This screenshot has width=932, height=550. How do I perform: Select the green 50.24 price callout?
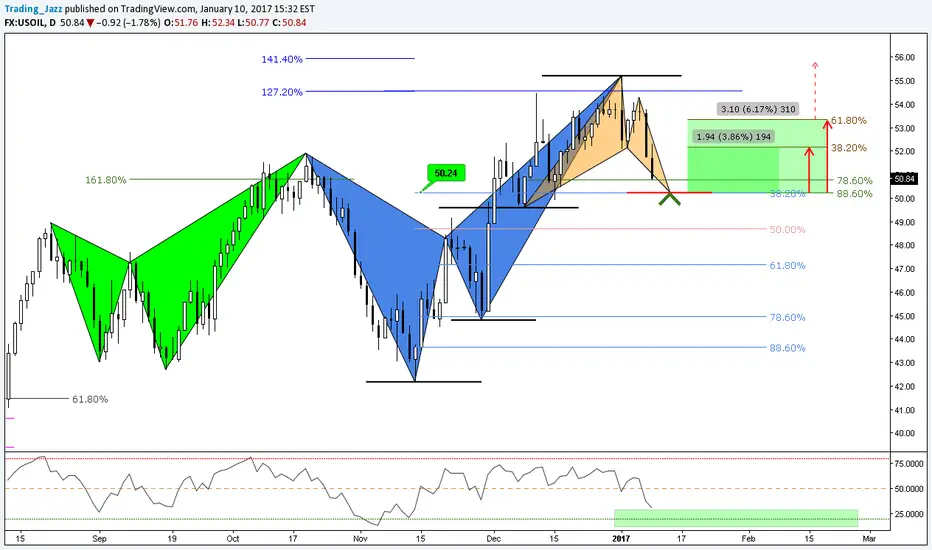(446, 173)
